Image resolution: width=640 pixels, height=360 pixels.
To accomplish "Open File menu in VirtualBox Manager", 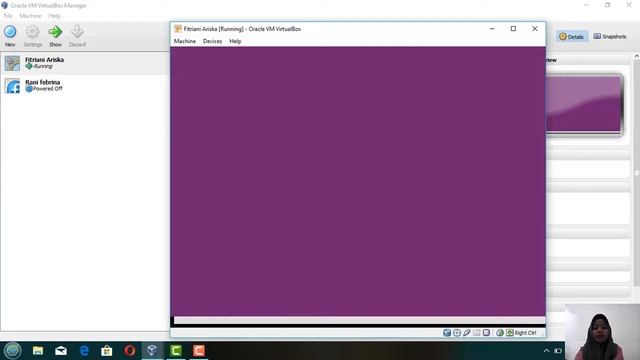I will pos(8,16).
